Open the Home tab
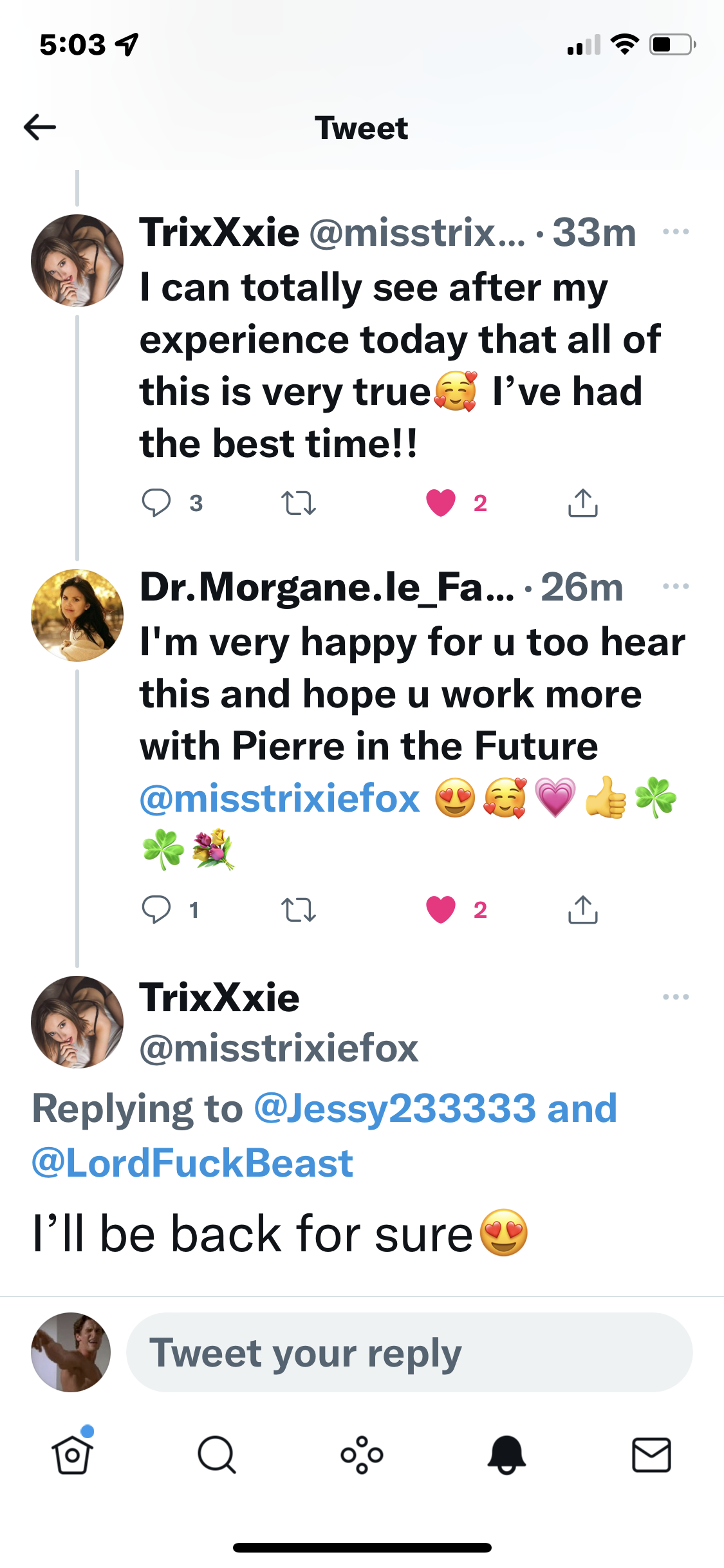 pyautogui.click(x=72, y=1455)
